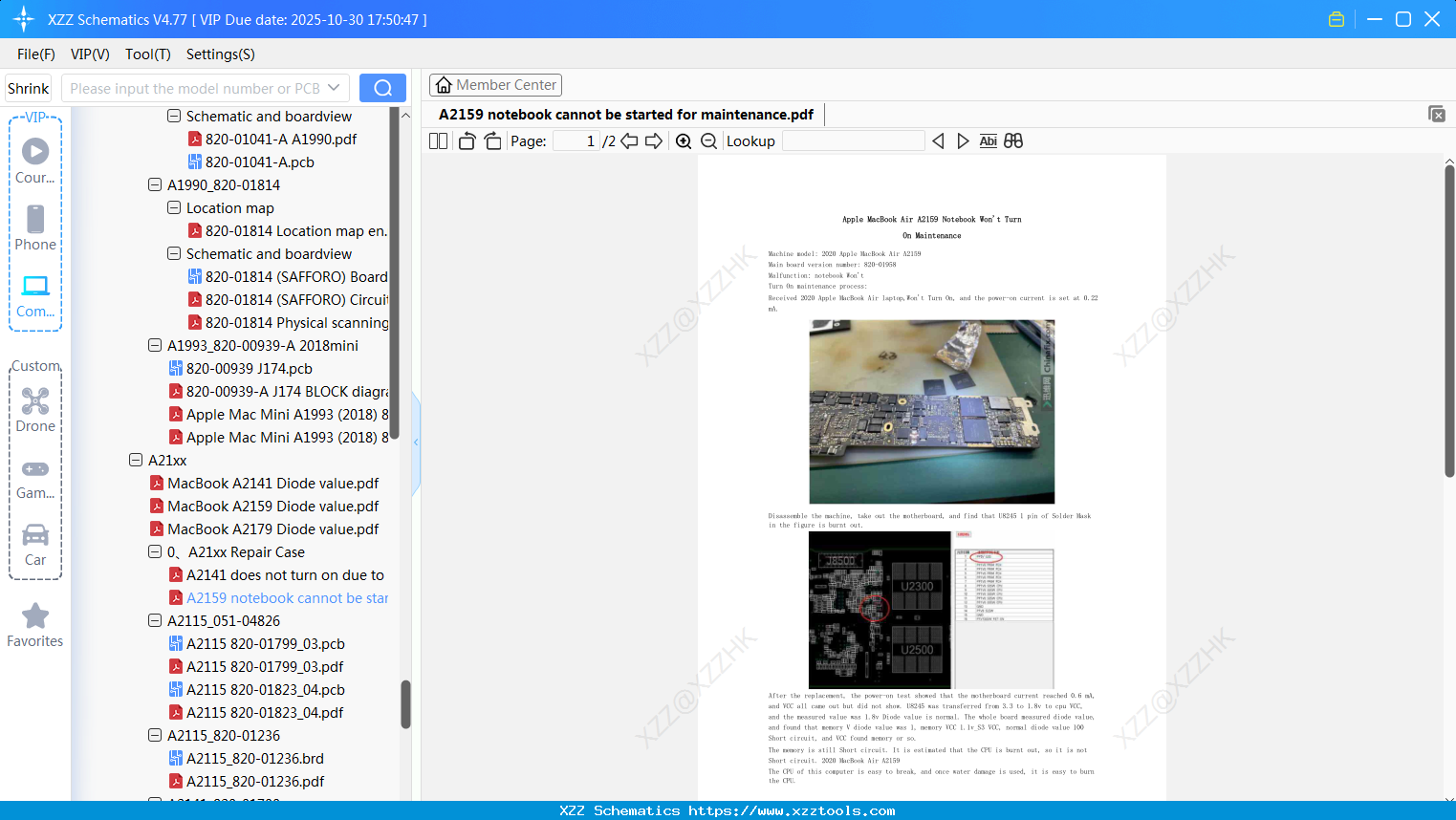Toggle the Abi match-case option
The image size is (1456, 820).
(x=988, y=140)
